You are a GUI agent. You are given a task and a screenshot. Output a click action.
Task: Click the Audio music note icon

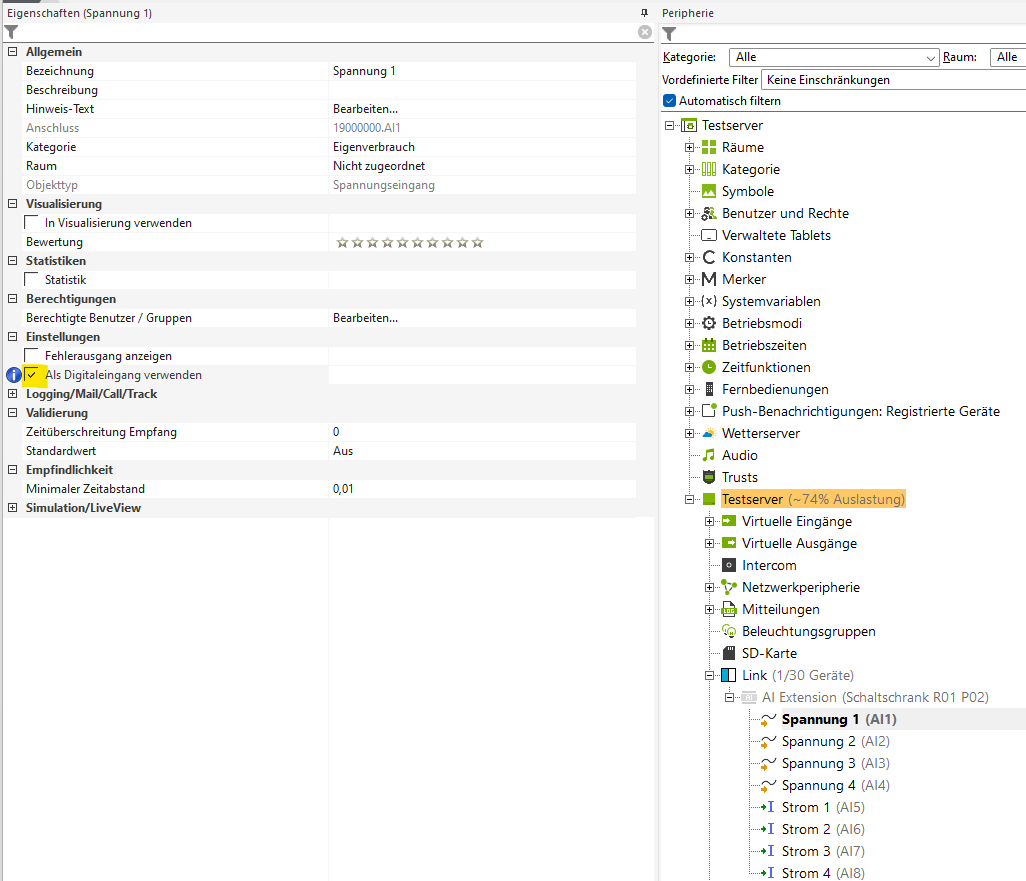point(709,455)
